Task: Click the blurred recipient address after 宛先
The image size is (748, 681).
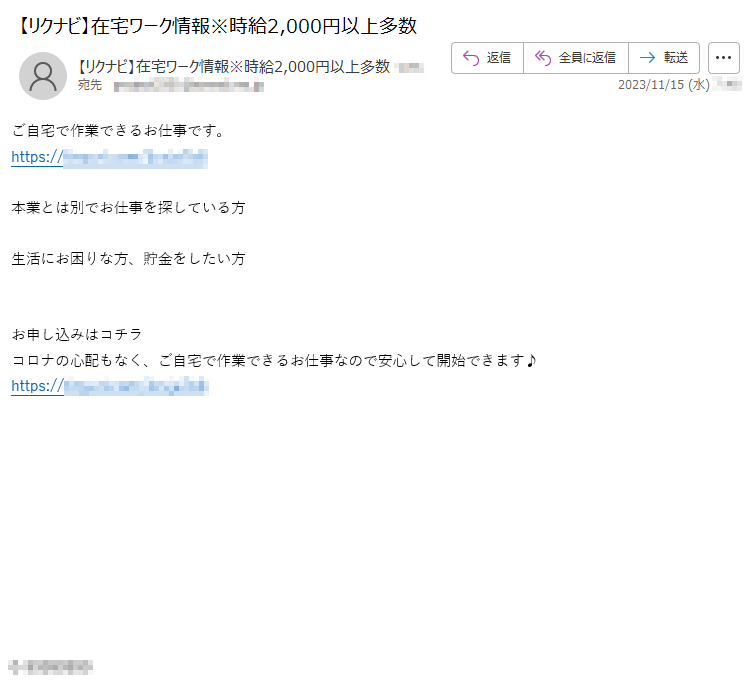Action: click(189, 86)
